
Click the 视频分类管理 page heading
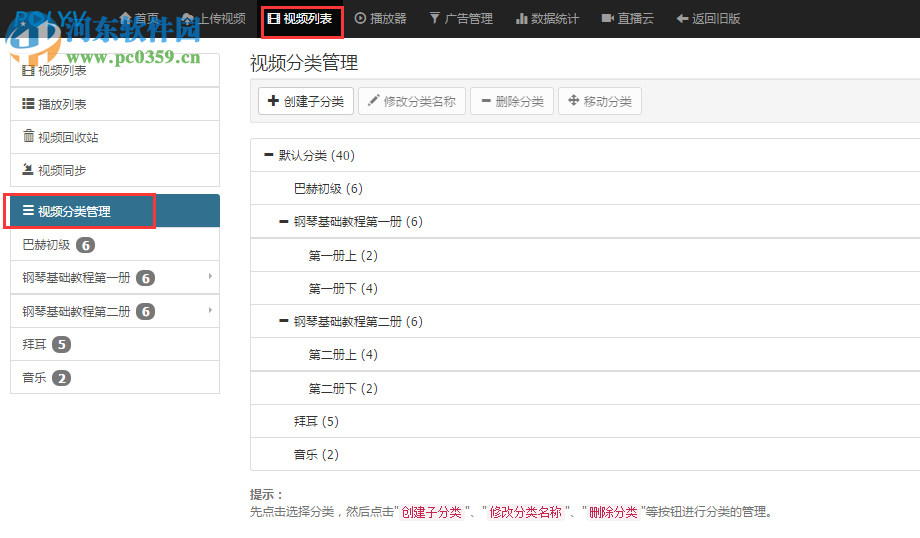coord(304,63)
